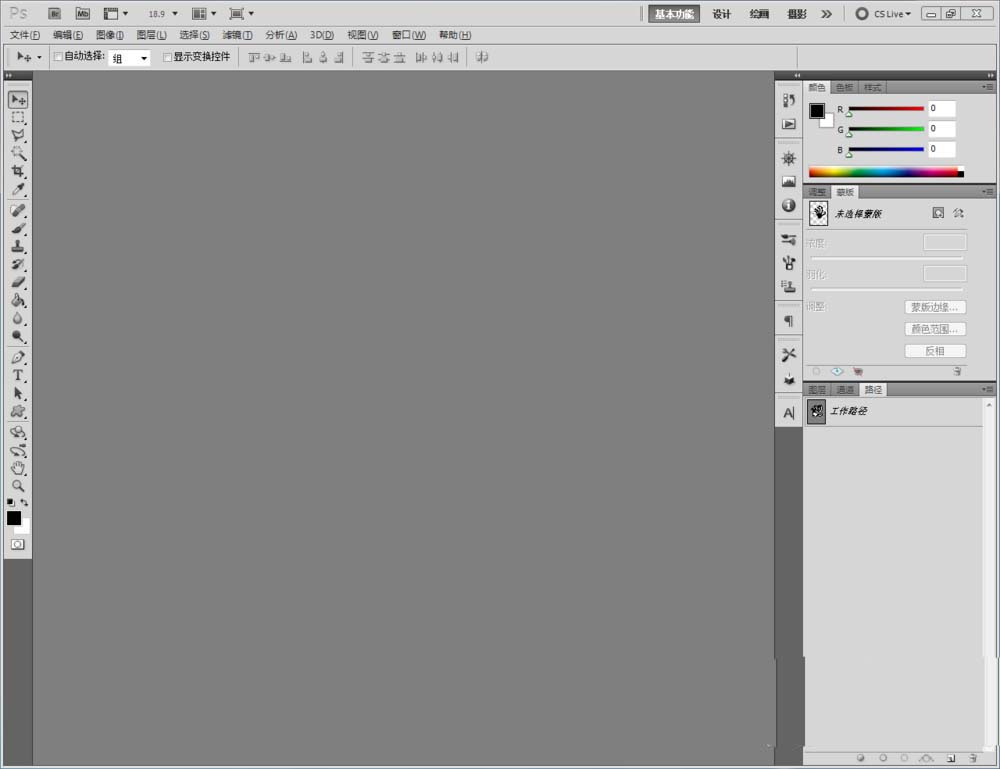Select the Move tool
The image size is (1000, 769).
18,99
